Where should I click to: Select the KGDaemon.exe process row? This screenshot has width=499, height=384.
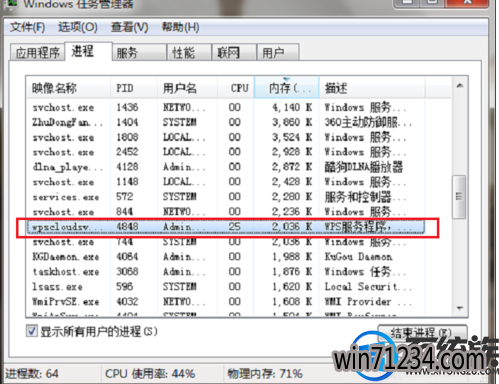coord(225,257)
